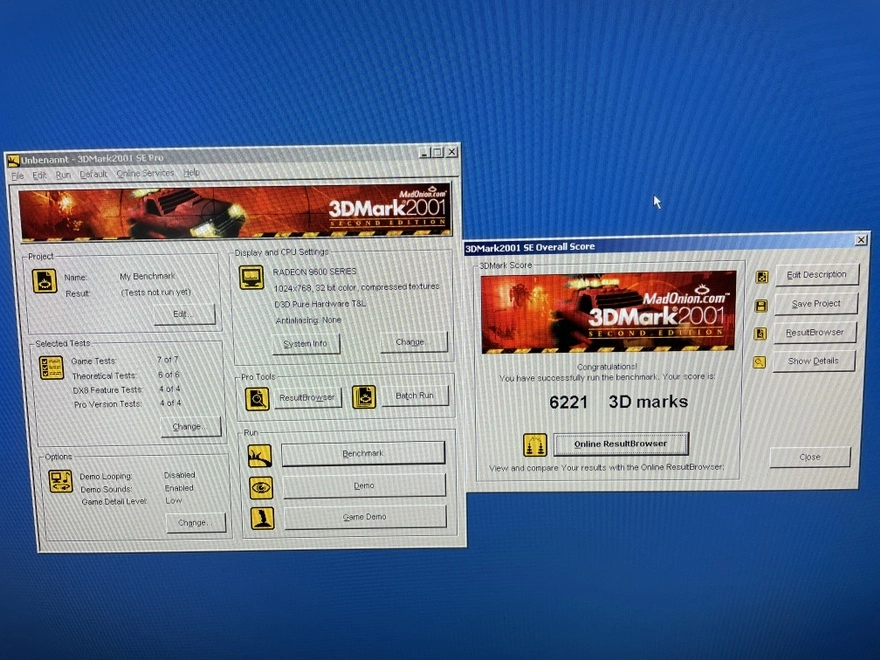Click the Selected Tests checklist icon

[52, 368]
